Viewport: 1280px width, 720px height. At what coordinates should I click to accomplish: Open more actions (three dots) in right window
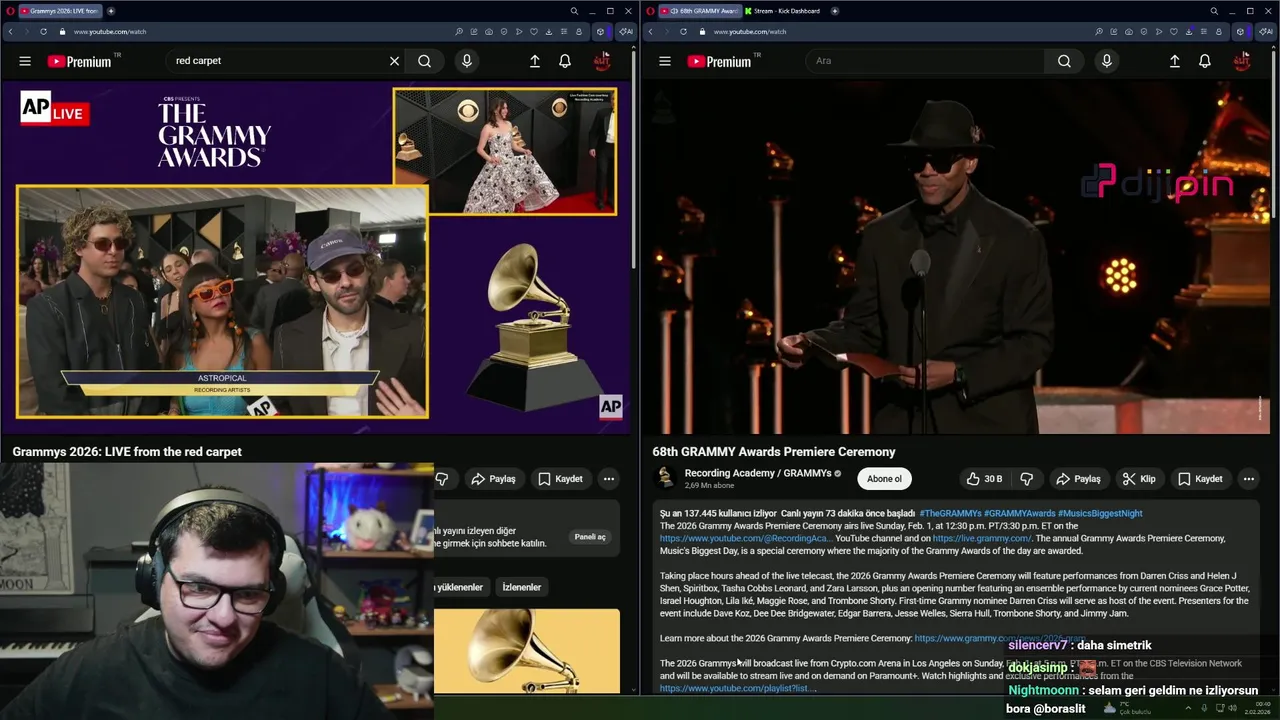(x=1249, y=479)
